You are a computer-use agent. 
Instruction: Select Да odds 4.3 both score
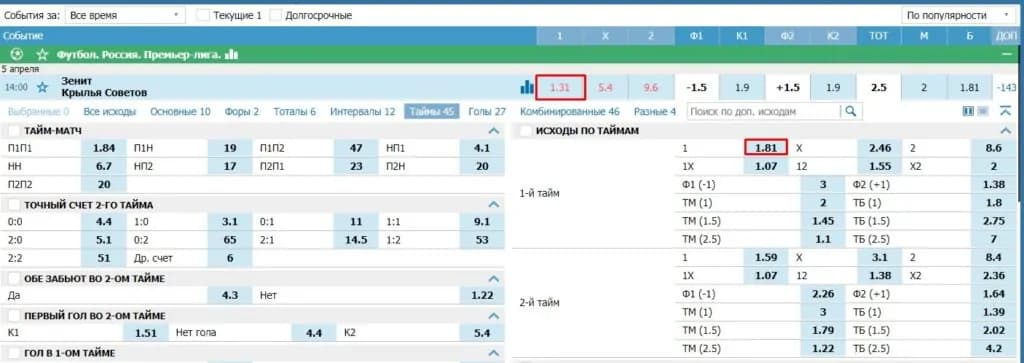pos(230,295)
